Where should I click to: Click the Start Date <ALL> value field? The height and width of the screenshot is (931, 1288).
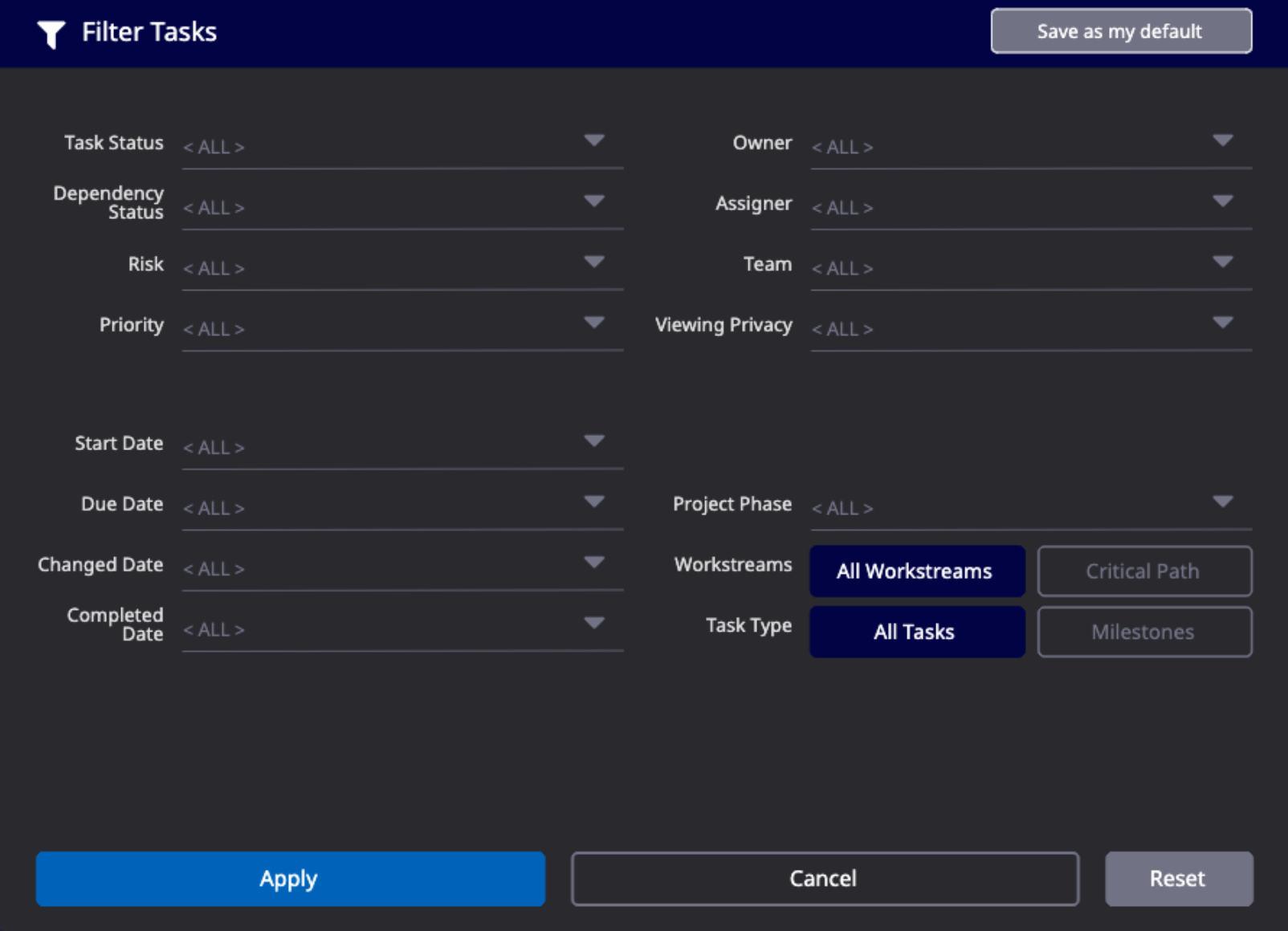pyautogui.click(x=402, y=447)
